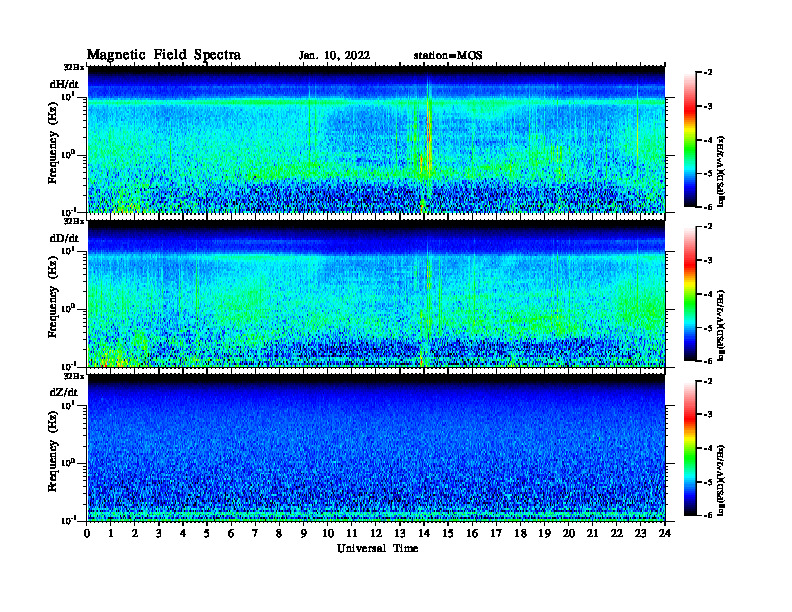This screenshot has width=792, height=612.
Task: Click the hour 7 tick label
Action: [x=255, y=533]
